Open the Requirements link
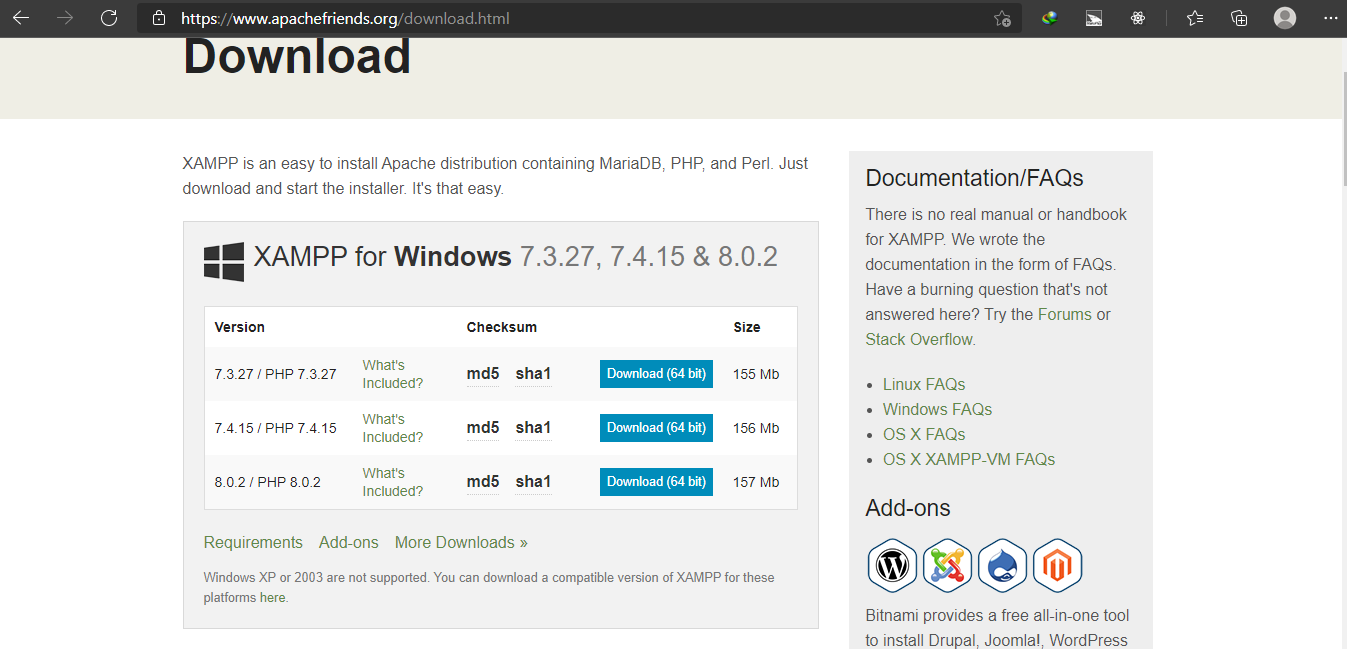The width and height of the screenshot is (1347, 649). tap(253, 543)
